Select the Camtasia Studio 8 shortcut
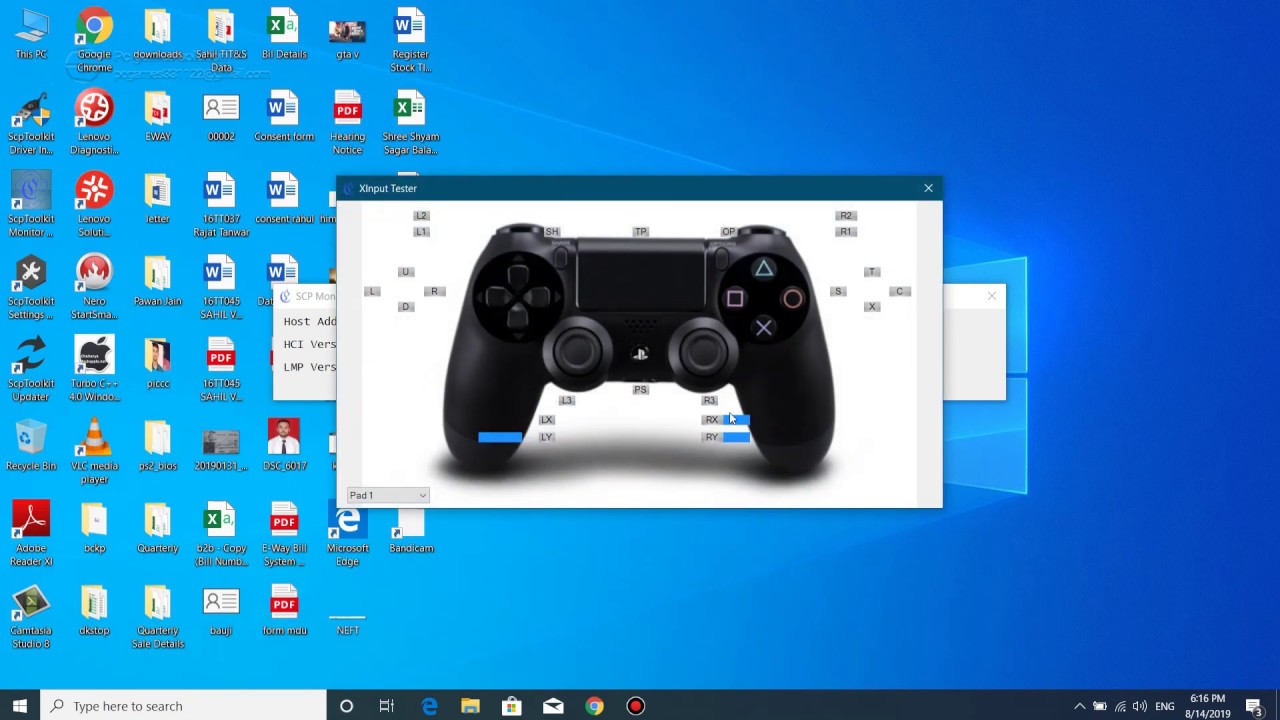This screenshot has height=720, width=1280. [31, 616]
